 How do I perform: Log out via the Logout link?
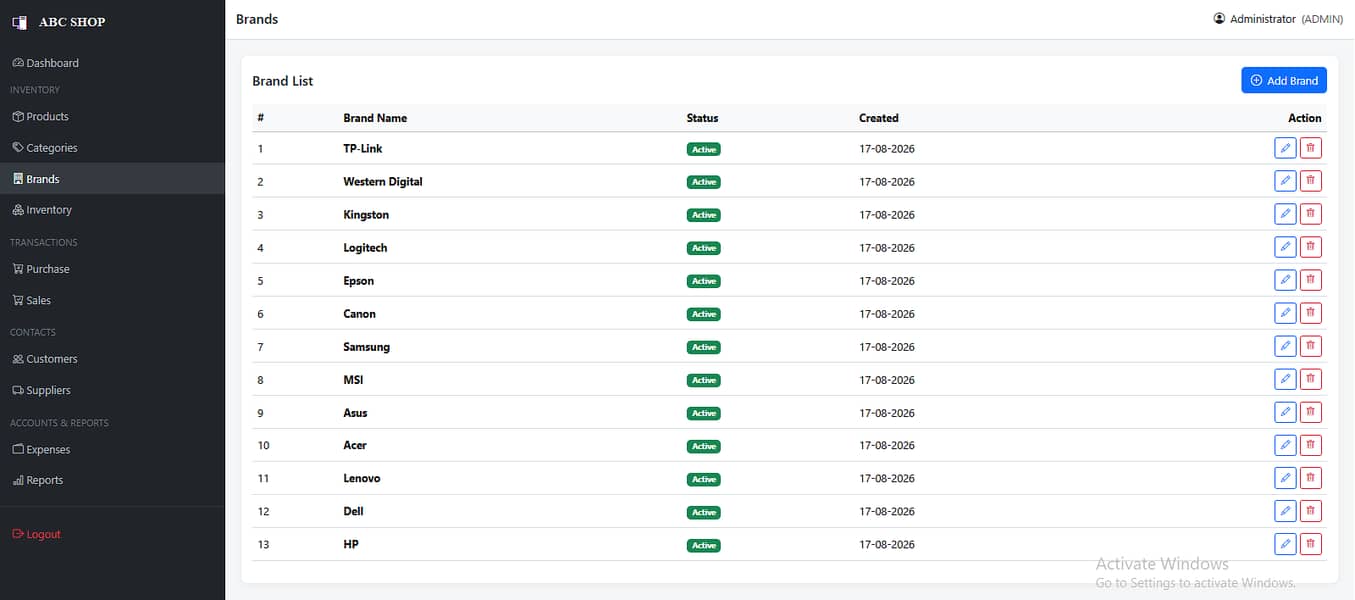point(112,534)
